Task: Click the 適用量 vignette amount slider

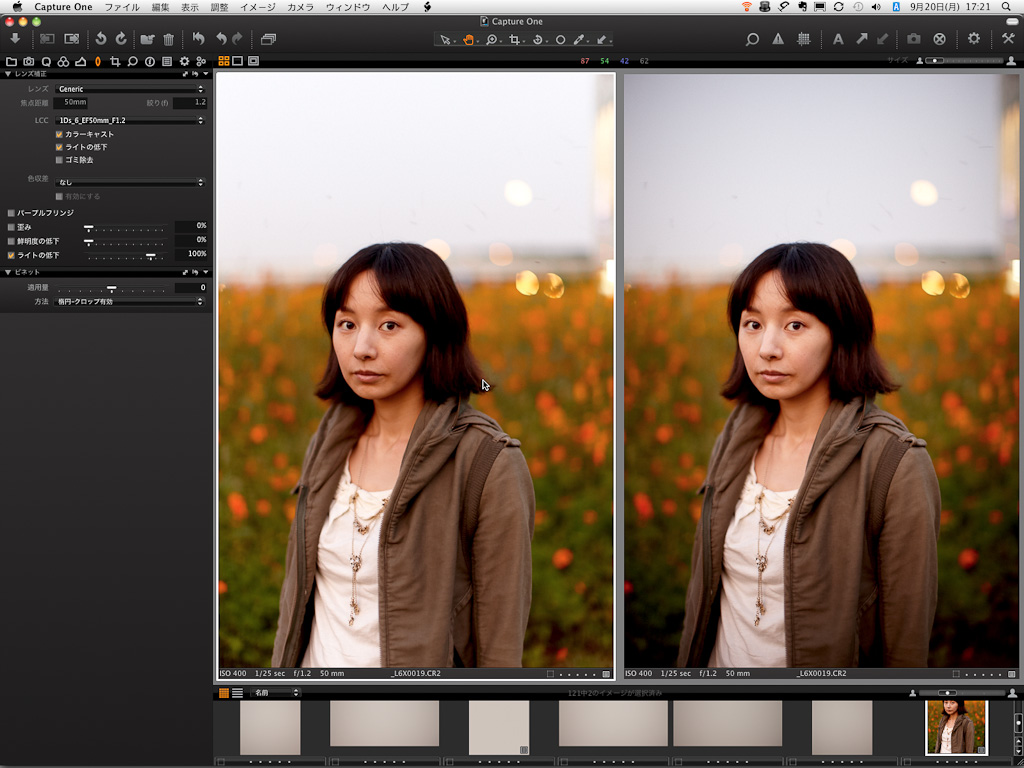Action: 112,288
